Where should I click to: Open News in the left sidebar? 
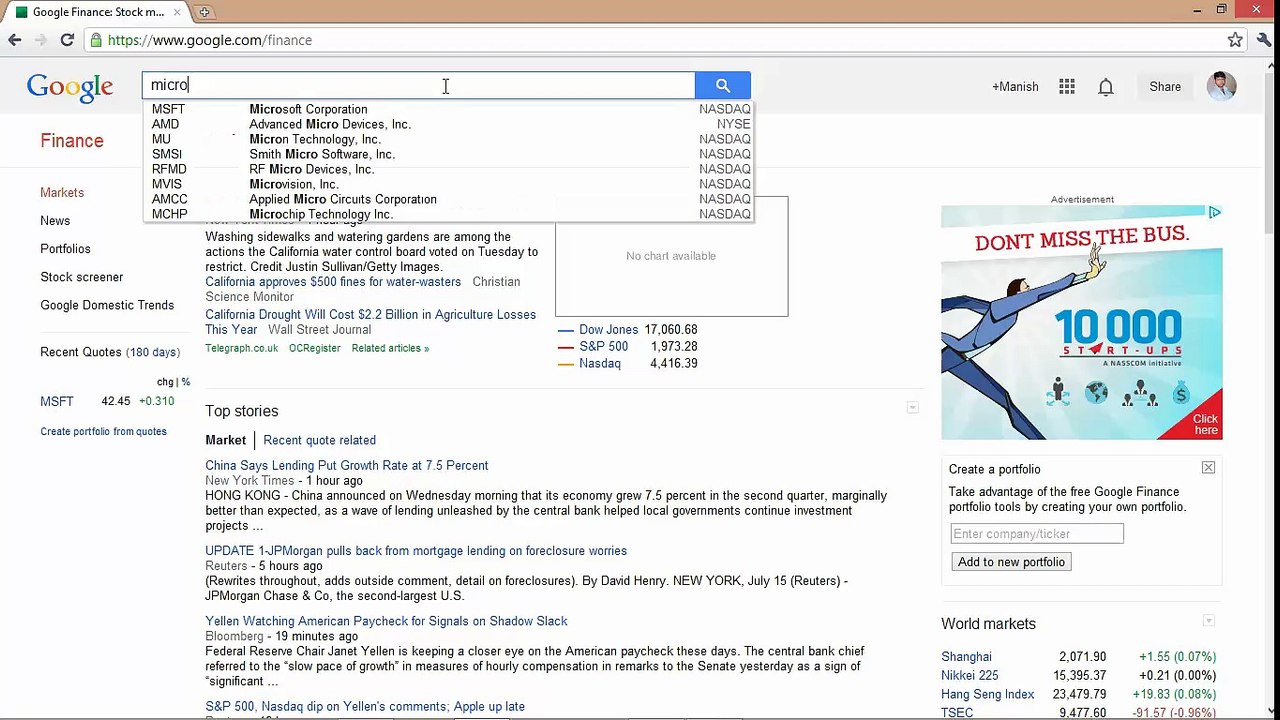click(x=55, y=220)
